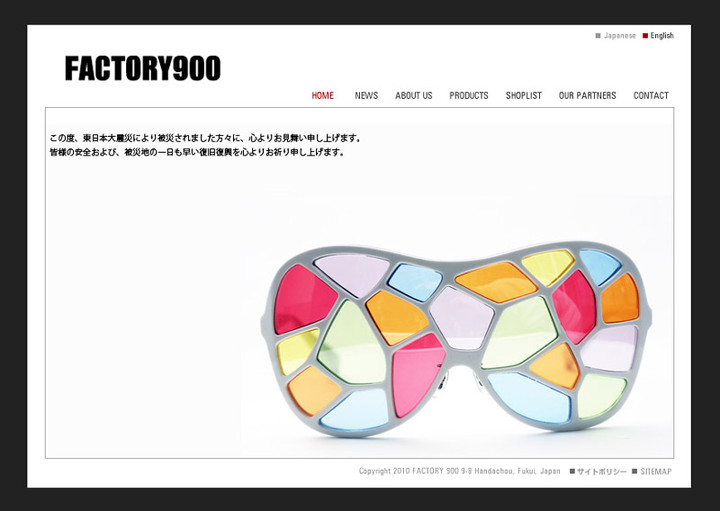Screen dimensions: 720x511
Task: Open the NEWS section
Action: tap(366, 96)
